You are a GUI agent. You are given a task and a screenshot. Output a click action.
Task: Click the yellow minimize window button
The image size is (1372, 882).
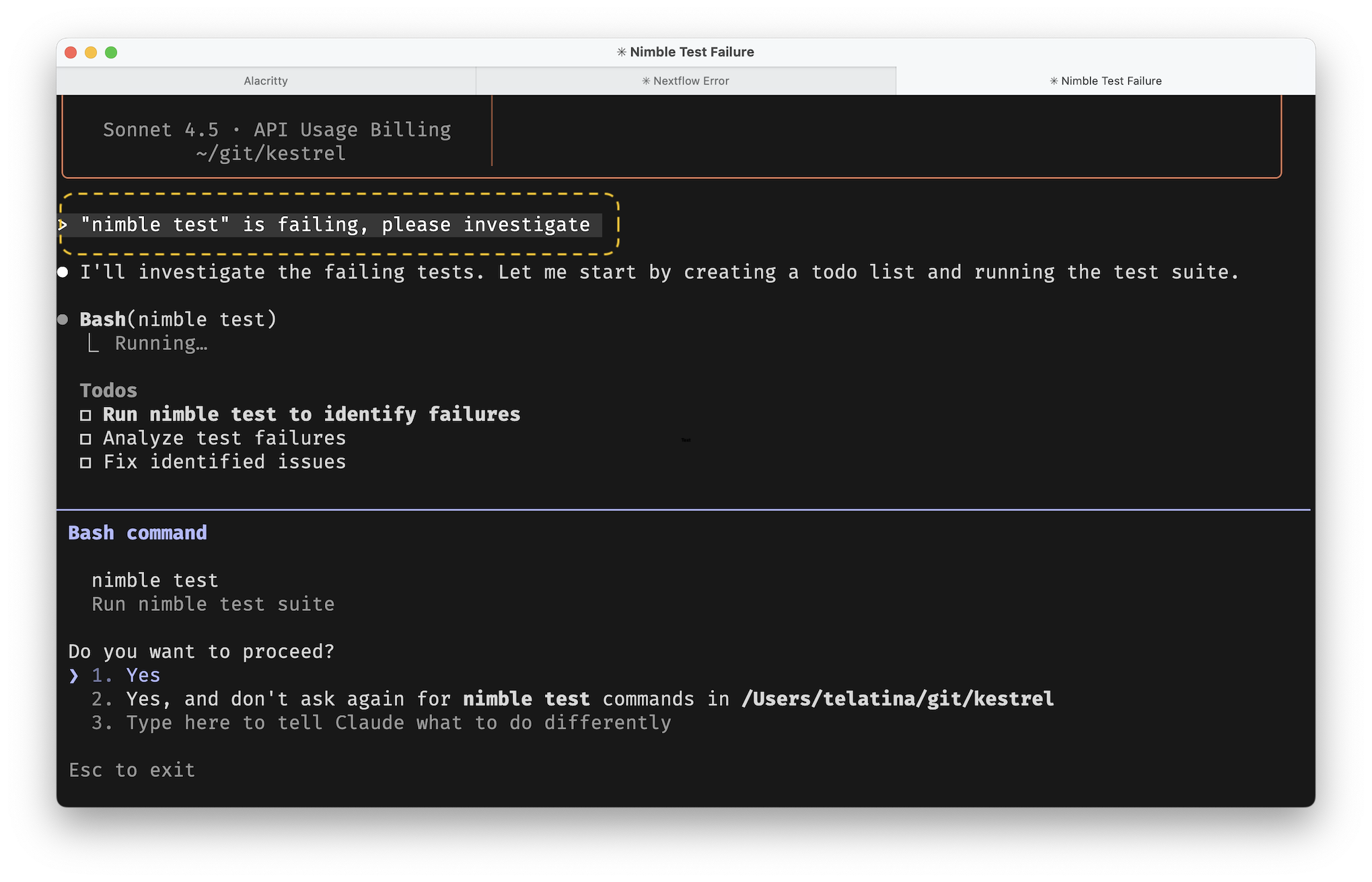[x=91, y=52]
